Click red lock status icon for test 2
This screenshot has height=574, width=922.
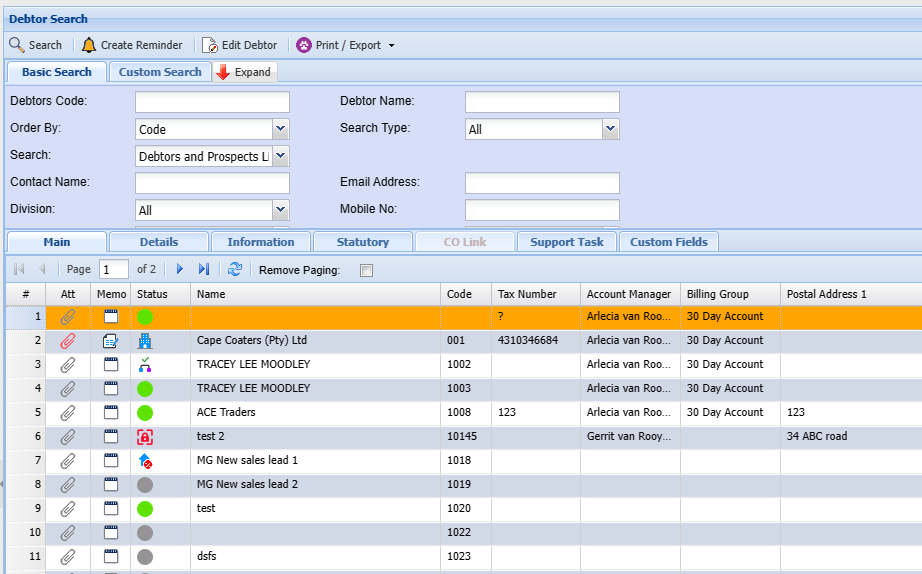point(145,436)
